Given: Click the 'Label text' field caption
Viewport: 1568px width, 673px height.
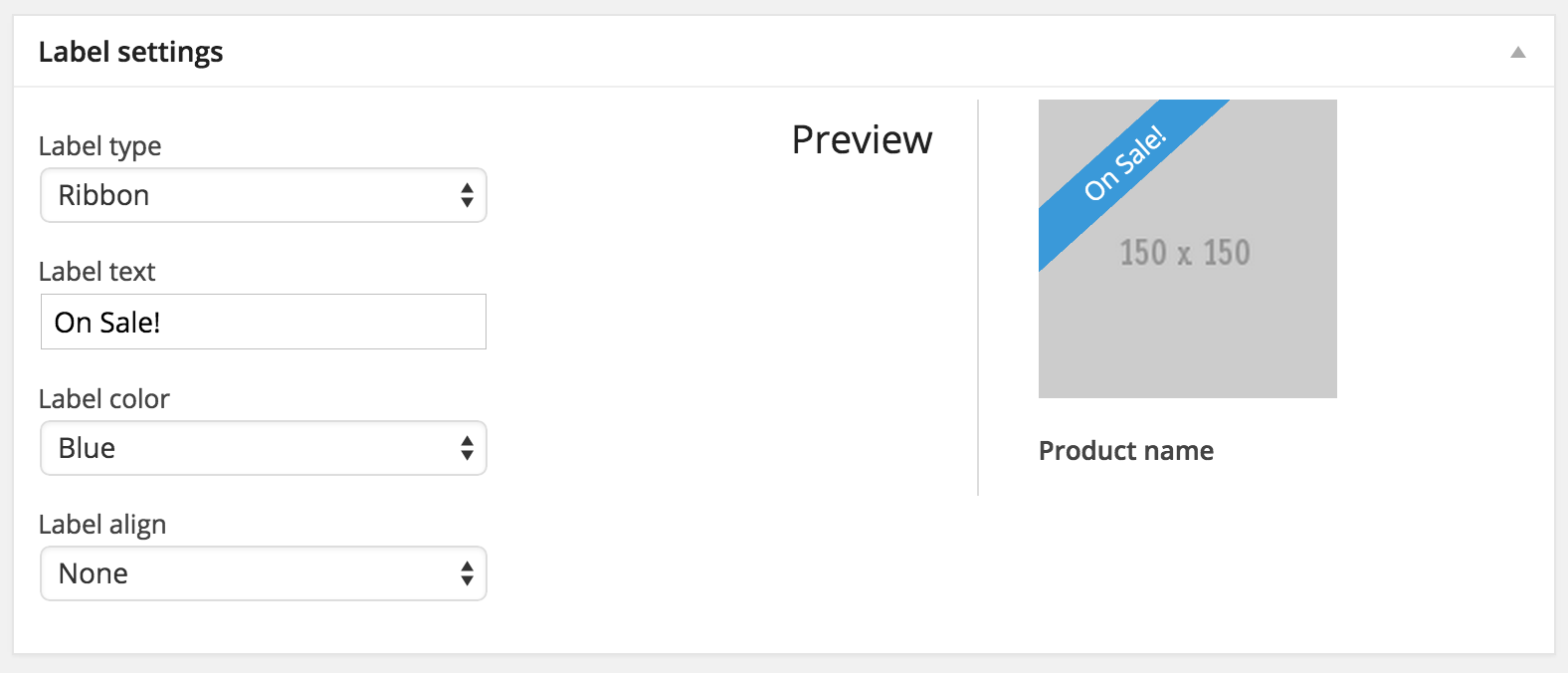Looking at the screenshot, I should [97, 272].
